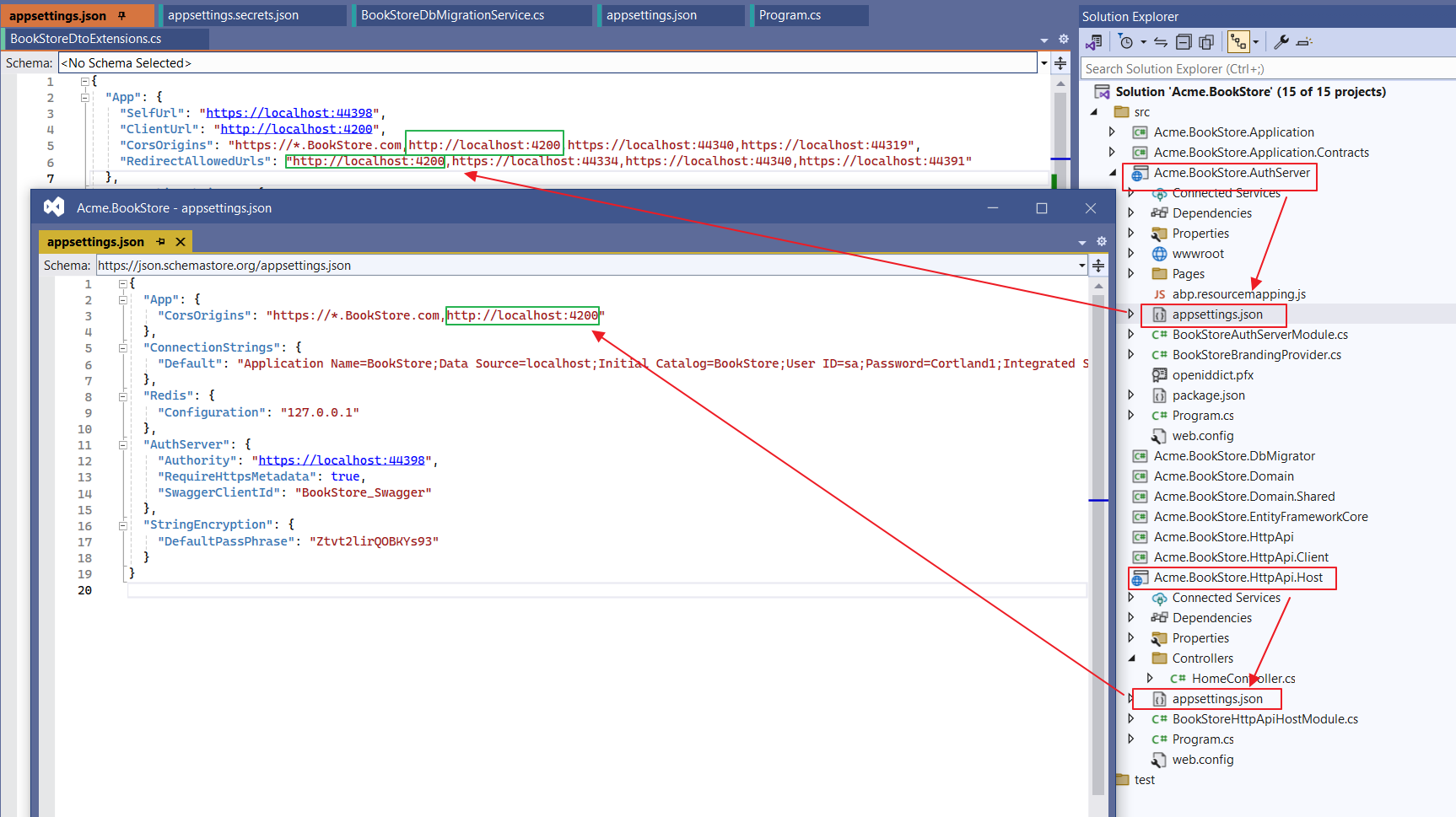Click the Visual Studio logo in floating window
This screenshot has height=817, width=1456.
(54, 207)
